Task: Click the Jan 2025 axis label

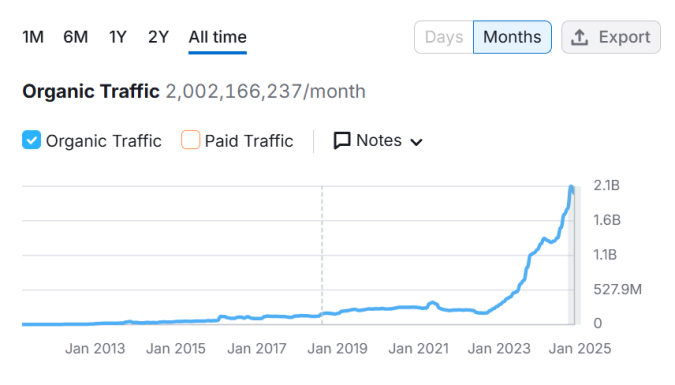Action: (x=580, y=348)
